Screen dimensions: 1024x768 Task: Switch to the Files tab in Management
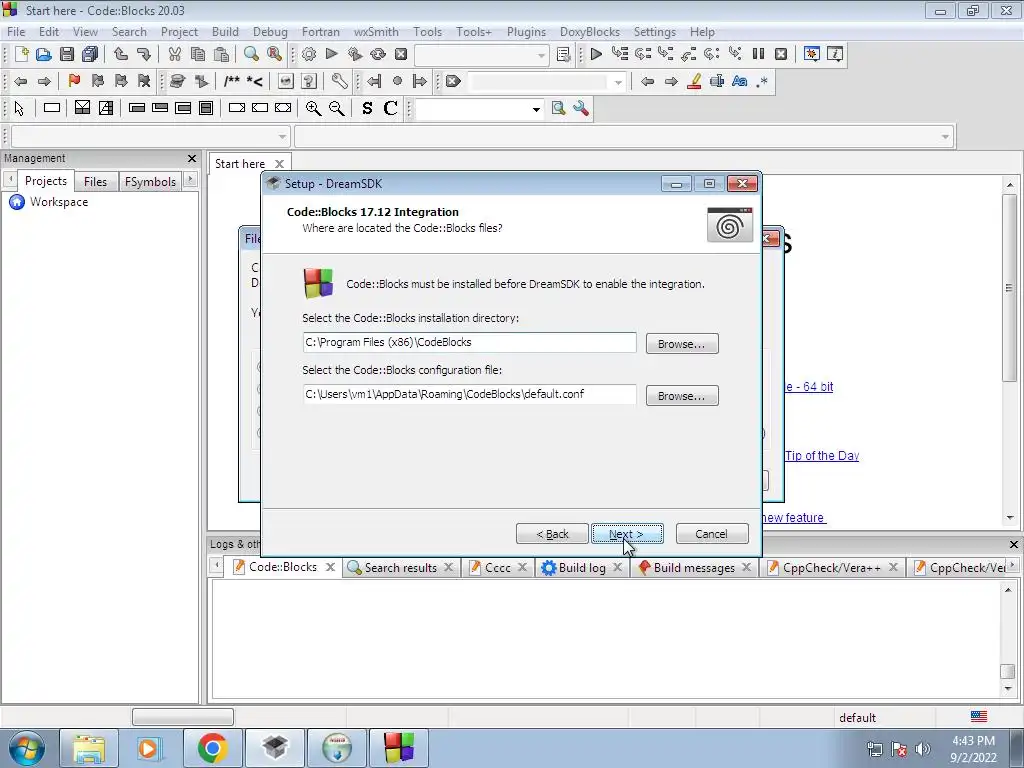pyautogui.click(x=95, y=182)
